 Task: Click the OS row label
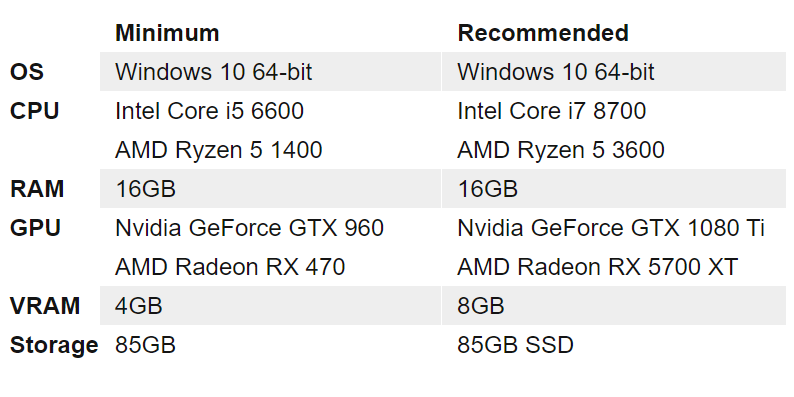pos(27,72)
